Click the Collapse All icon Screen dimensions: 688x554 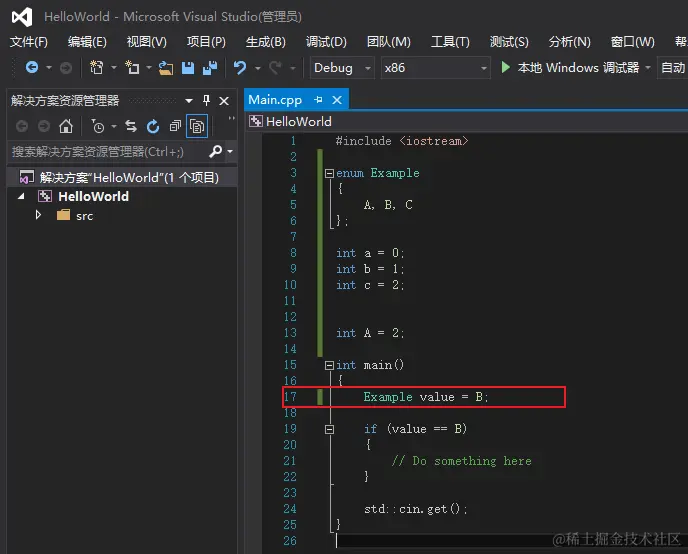[175, 126]
